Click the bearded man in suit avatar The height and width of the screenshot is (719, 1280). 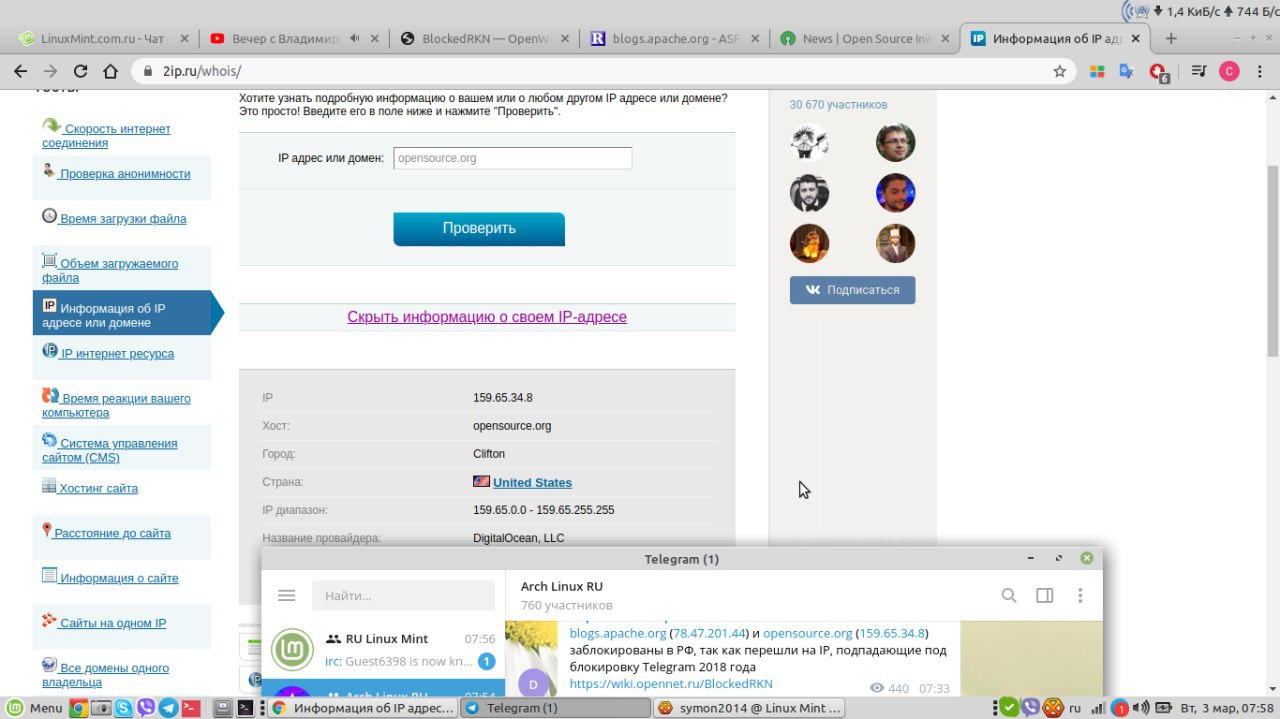tap(809, 193)
